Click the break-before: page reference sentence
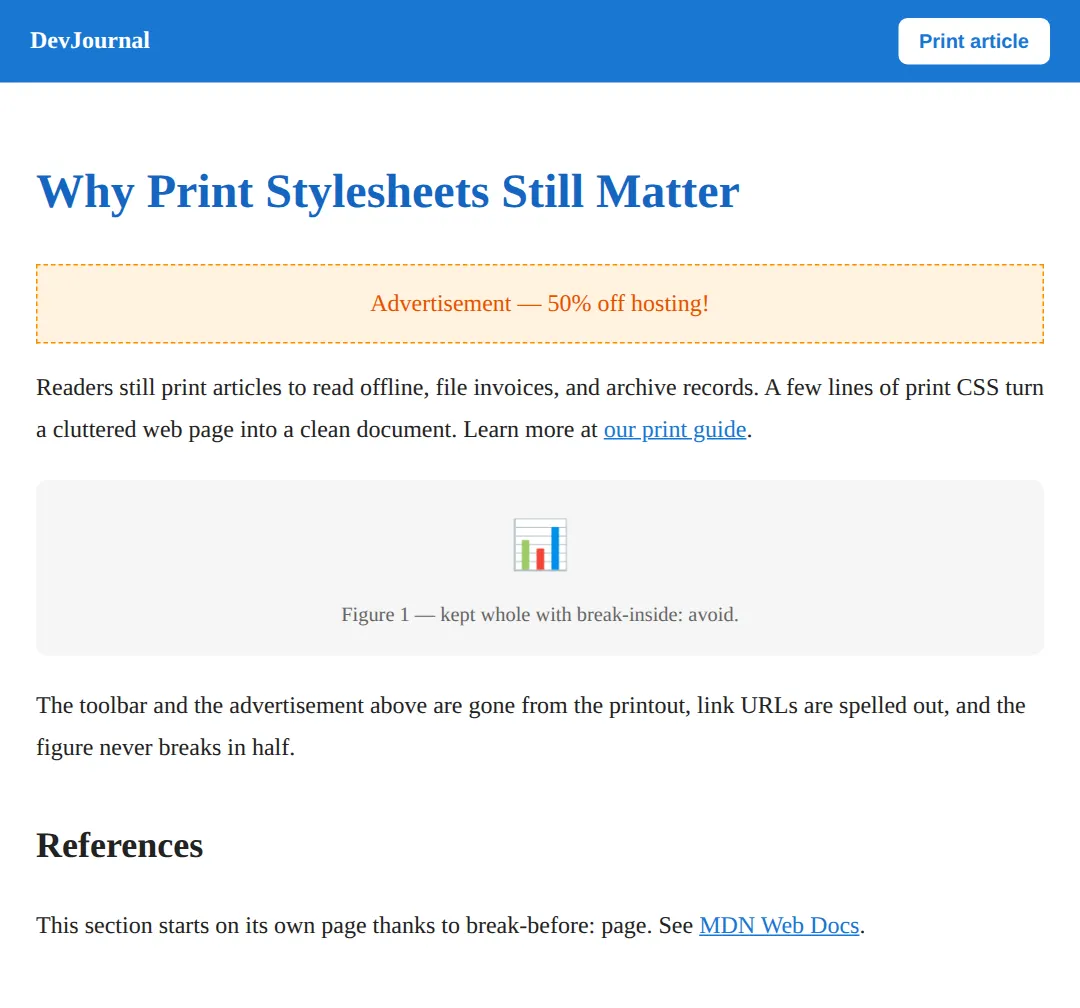This screenshot has height=1008, width=1080. pos(450,925)
